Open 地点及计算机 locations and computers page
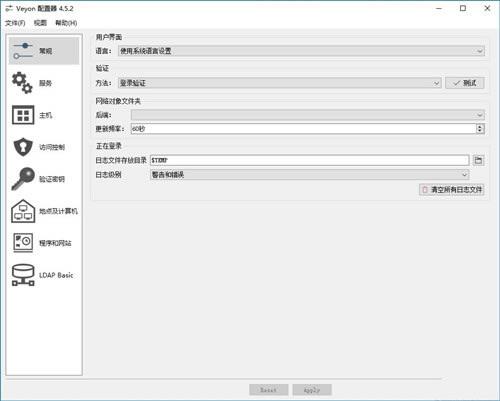This screenshot has height=401, width=500. [x=44, y=211]
